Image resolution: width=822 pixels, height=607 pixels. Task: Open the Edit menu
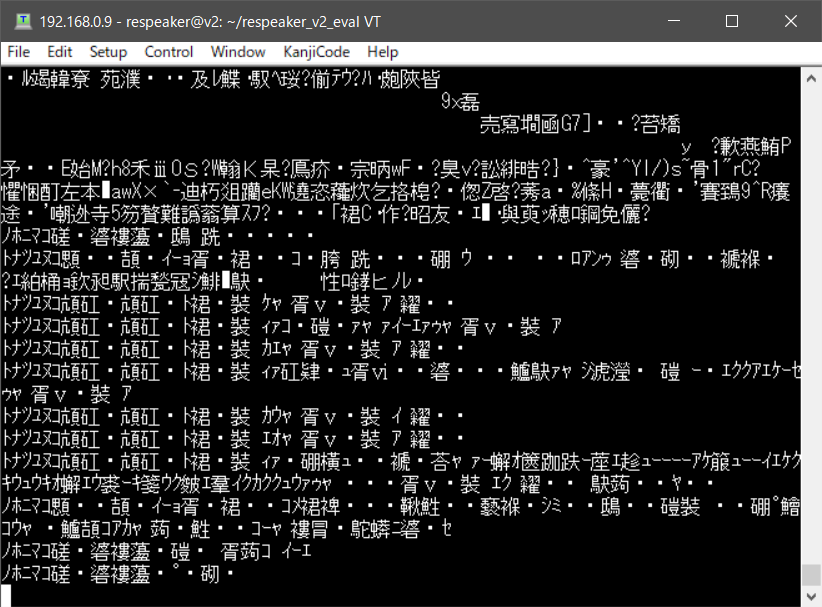coord(59,52)
